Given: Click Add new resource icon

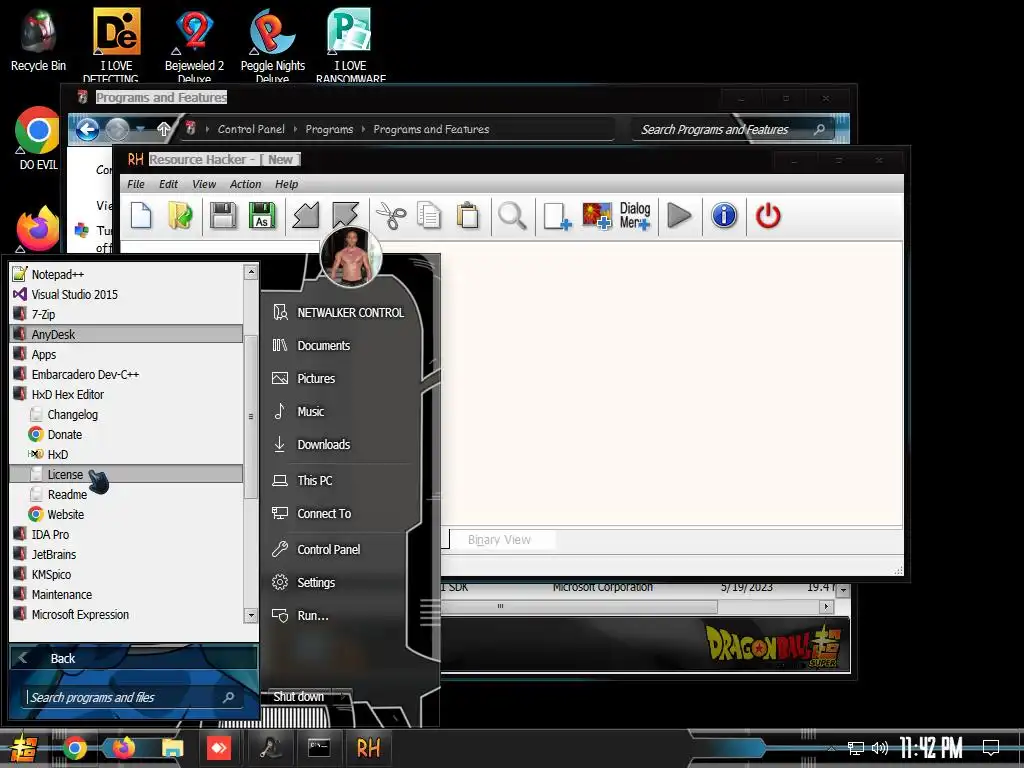Looking at the screenshot, I should (557, 216).
